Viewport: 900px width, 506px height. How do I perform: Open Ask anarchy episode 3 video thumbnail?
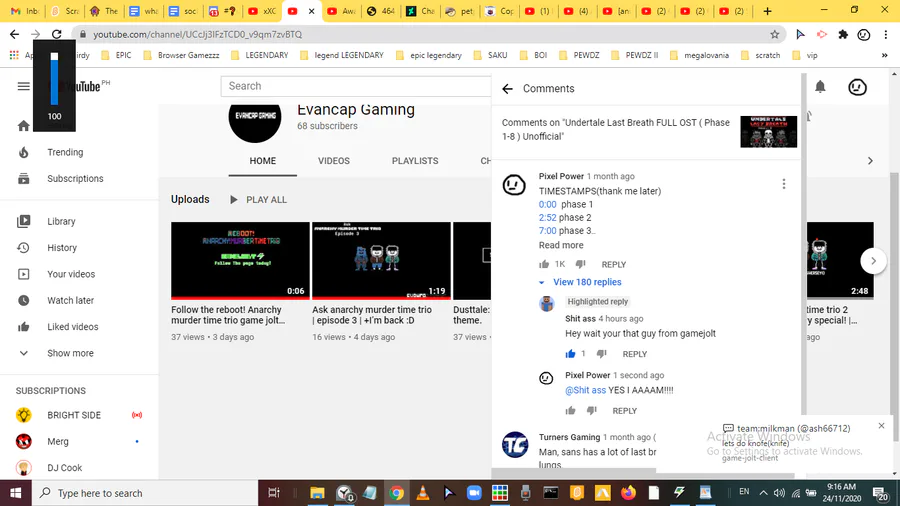[x=381, y=260]
